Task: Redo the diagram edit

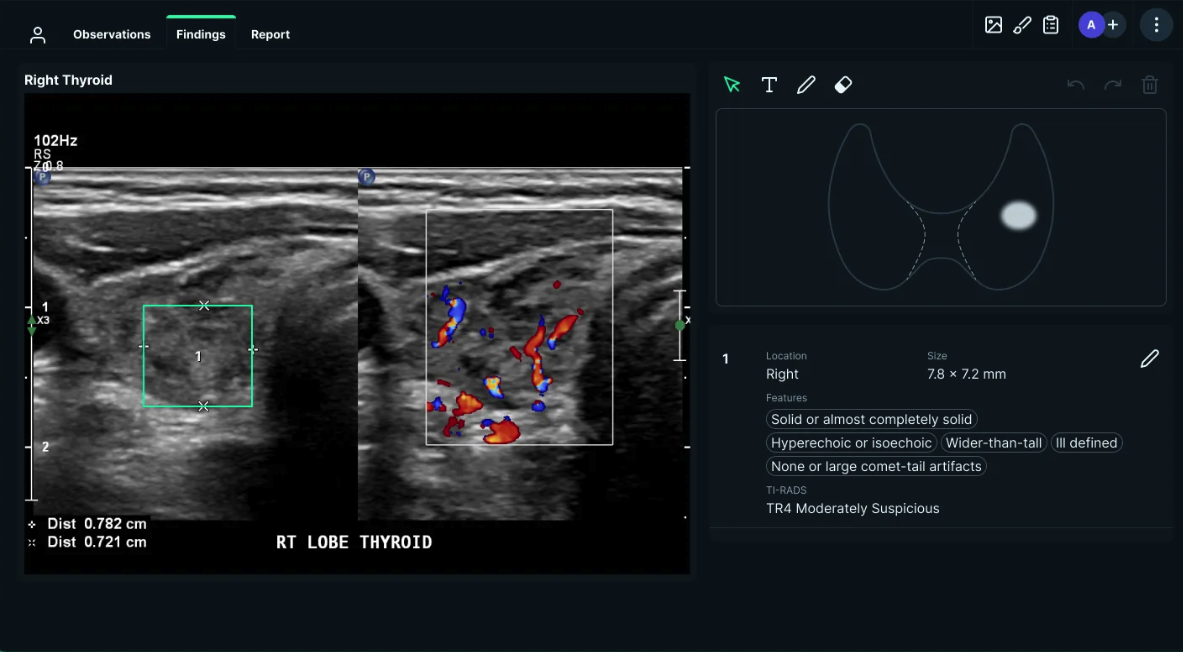Action: point(1113,85)
